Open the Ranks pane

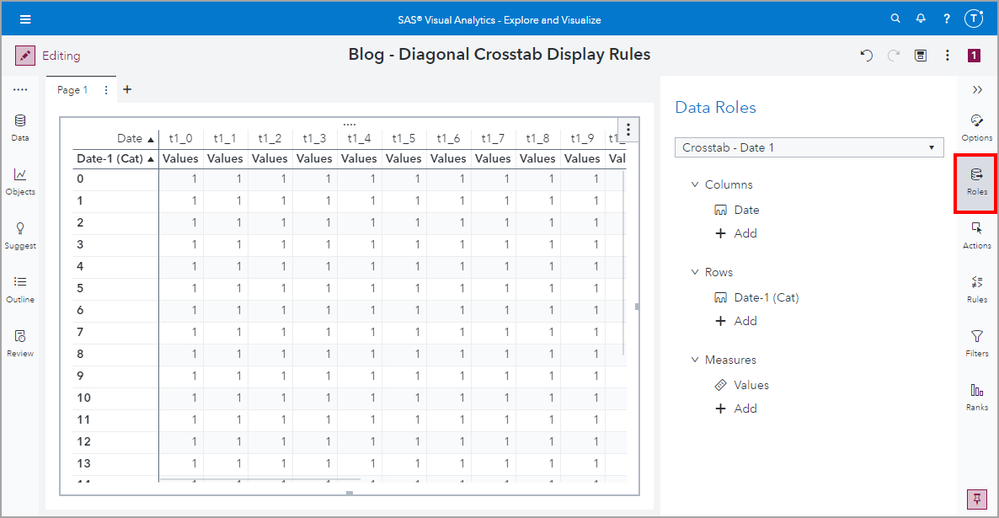977,398
